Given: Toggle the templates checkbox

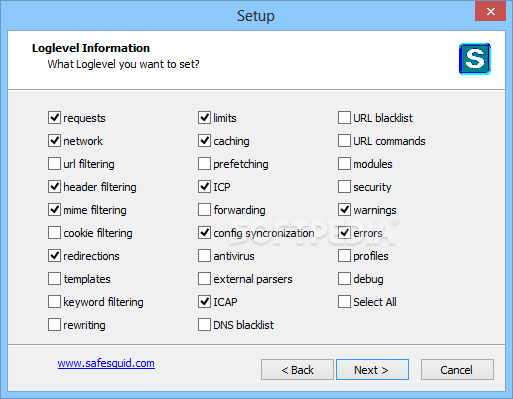Looking at the screenshot, I should [54, 279].
